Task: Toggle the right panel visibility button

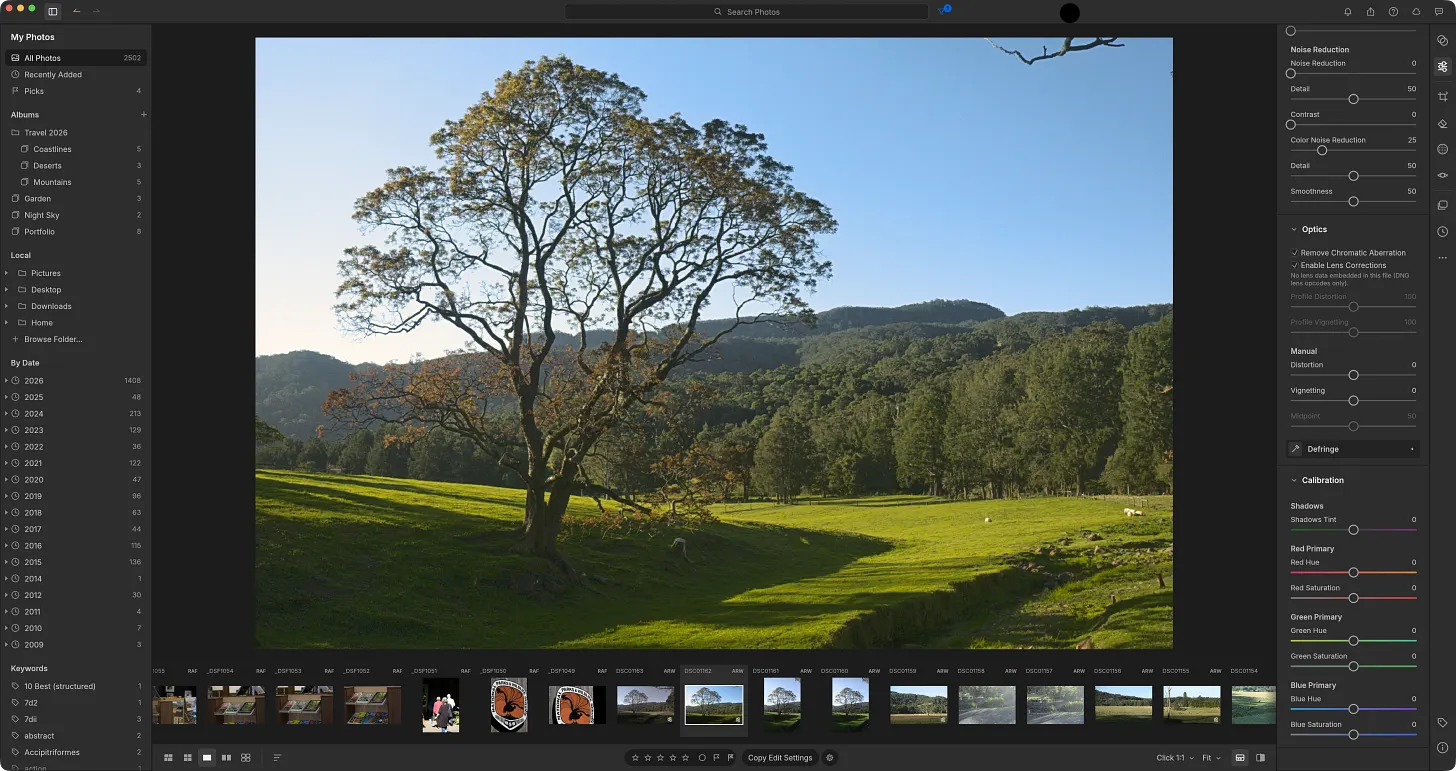Action: coord(1260,758)
